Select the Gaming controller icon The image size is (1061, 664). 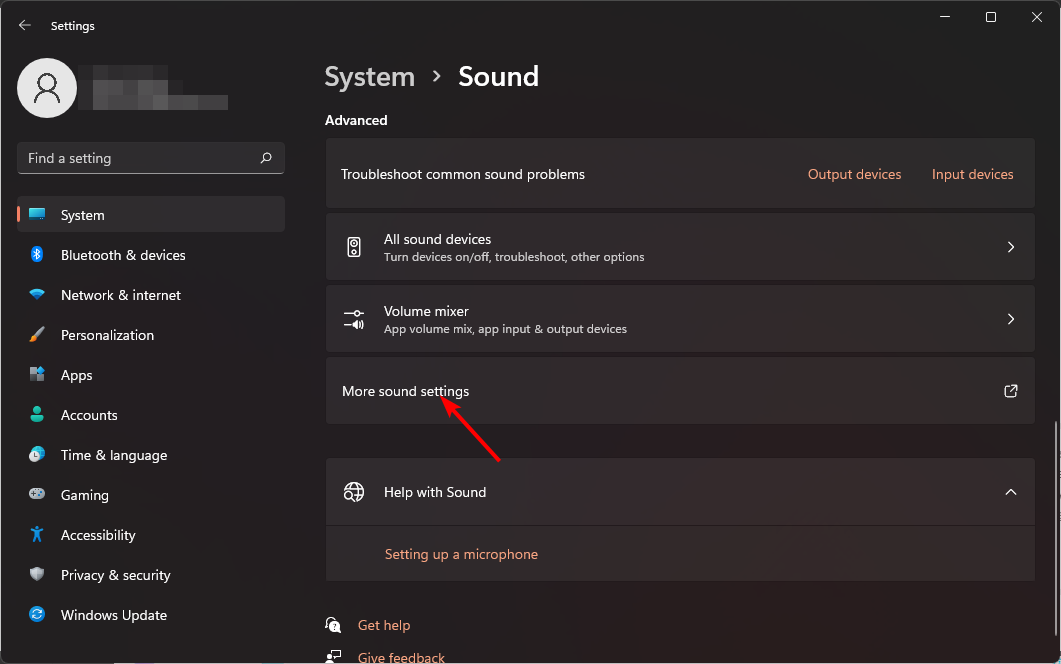tap(38, 495)
